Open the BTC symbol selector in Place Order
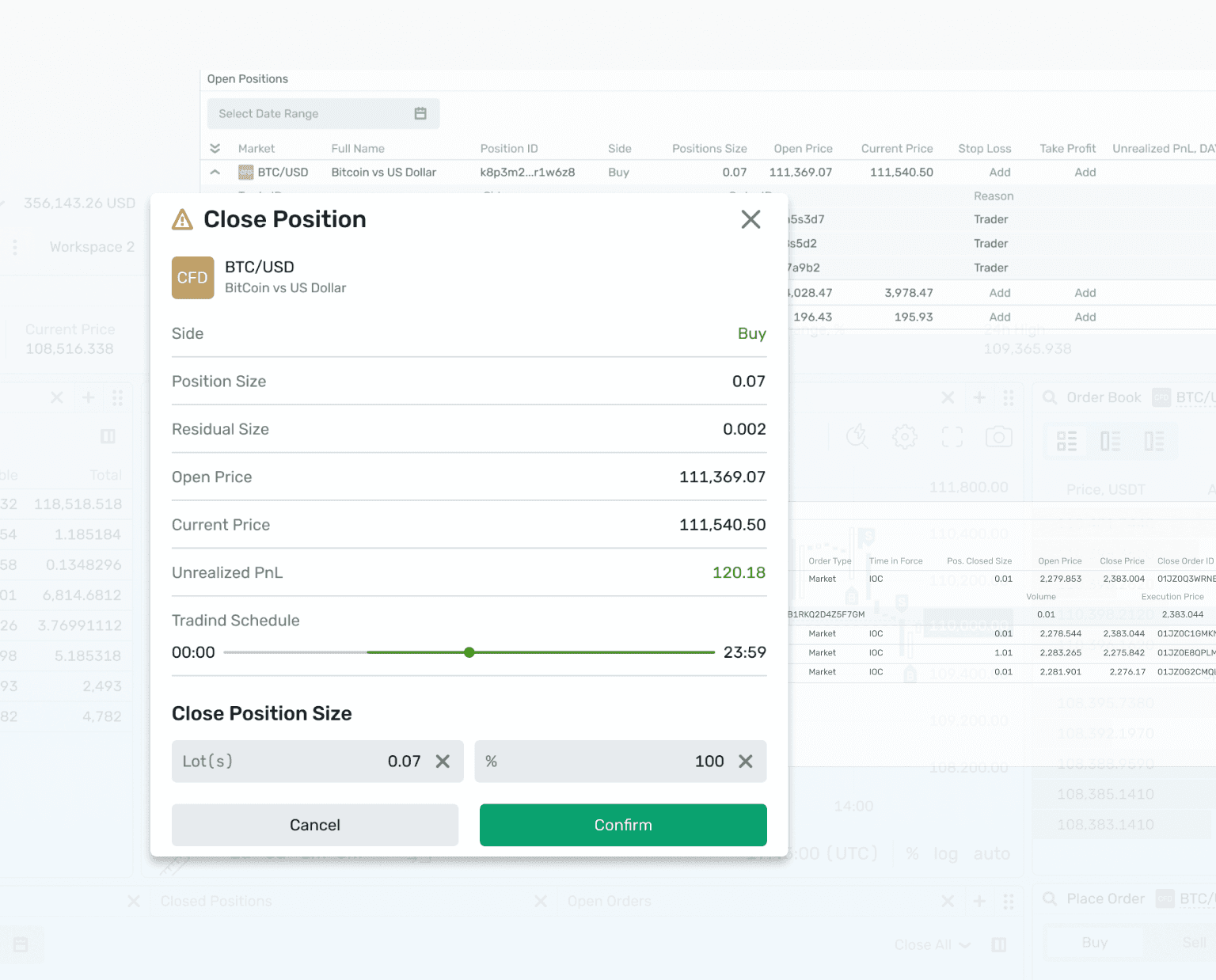 click(1185, 898)
